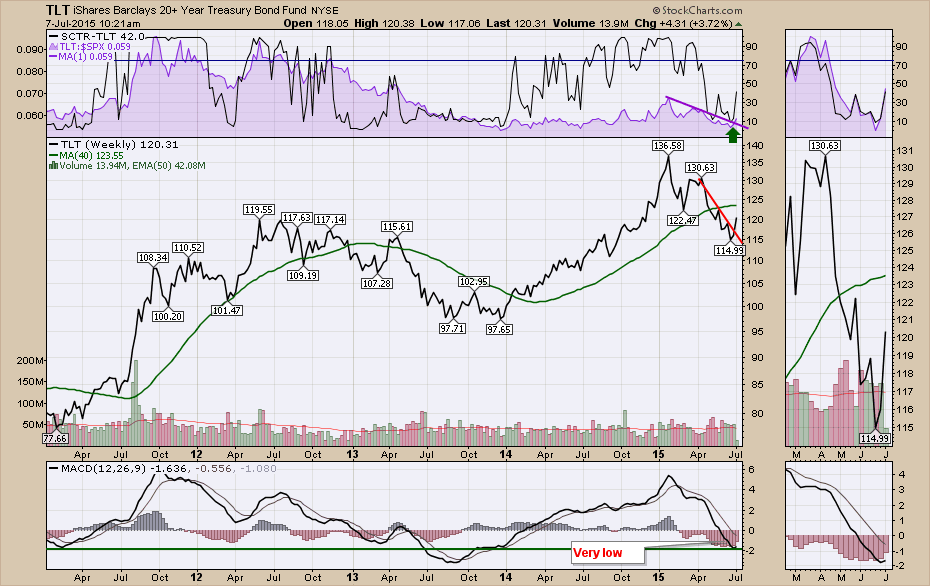This screenshot has width=930, height=586.
Task: Click the Volume 13.9M header value
Action: 590,23
